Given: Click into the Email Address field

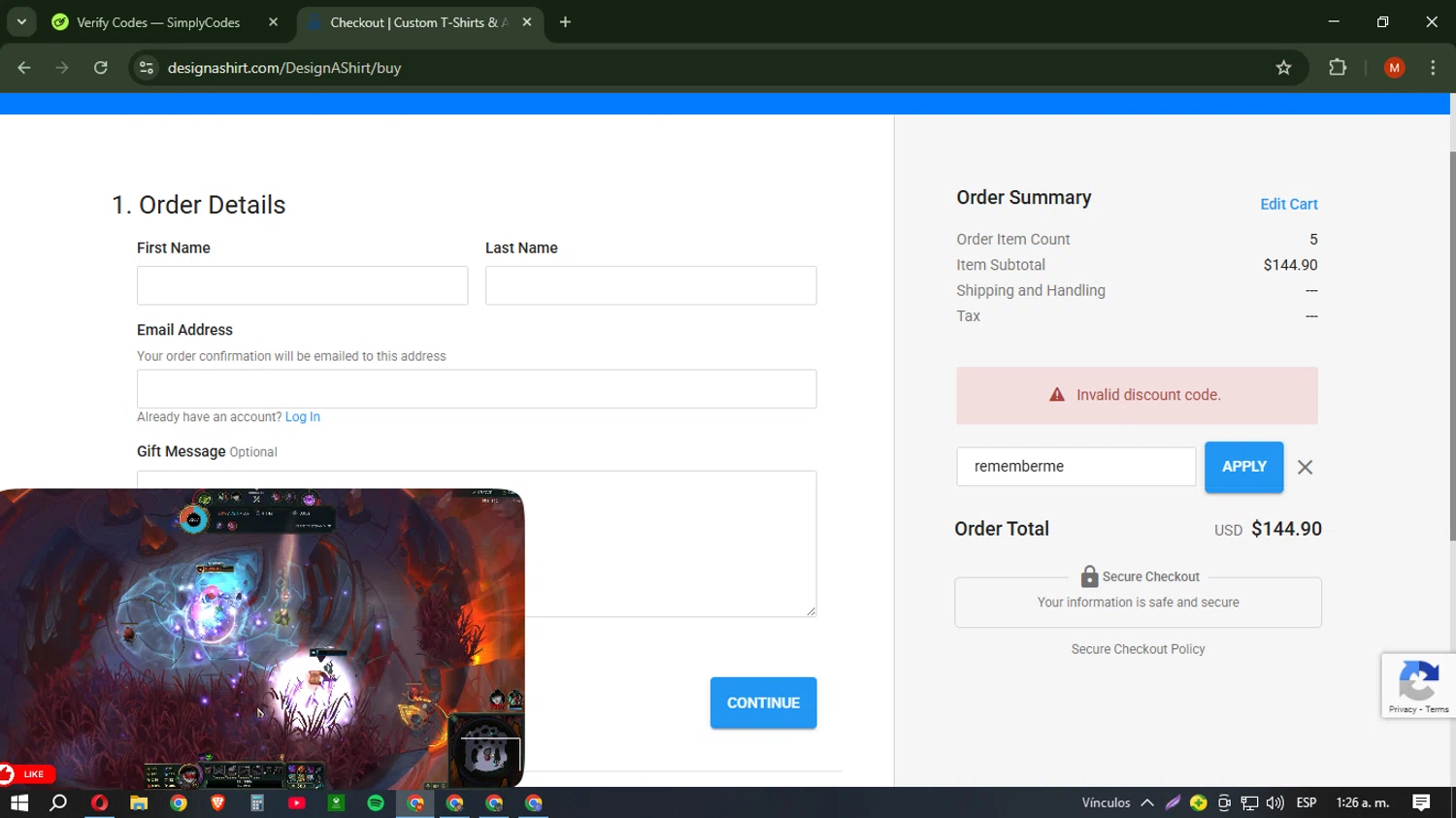Looking at the screenshot, I should tap(477, 389).
